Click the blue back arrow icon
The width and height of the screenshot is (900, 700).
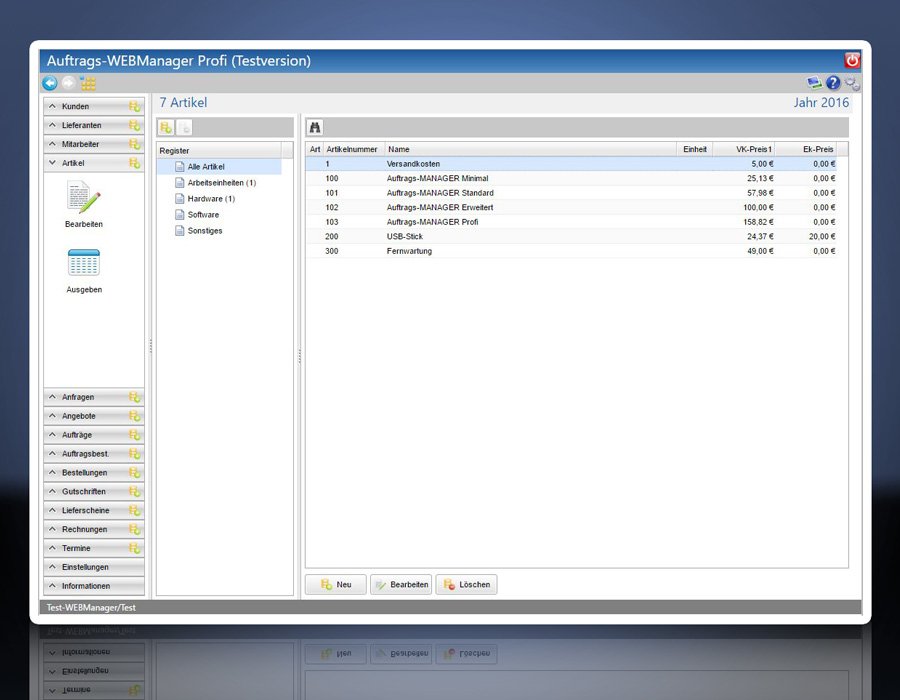pos(50,83)
